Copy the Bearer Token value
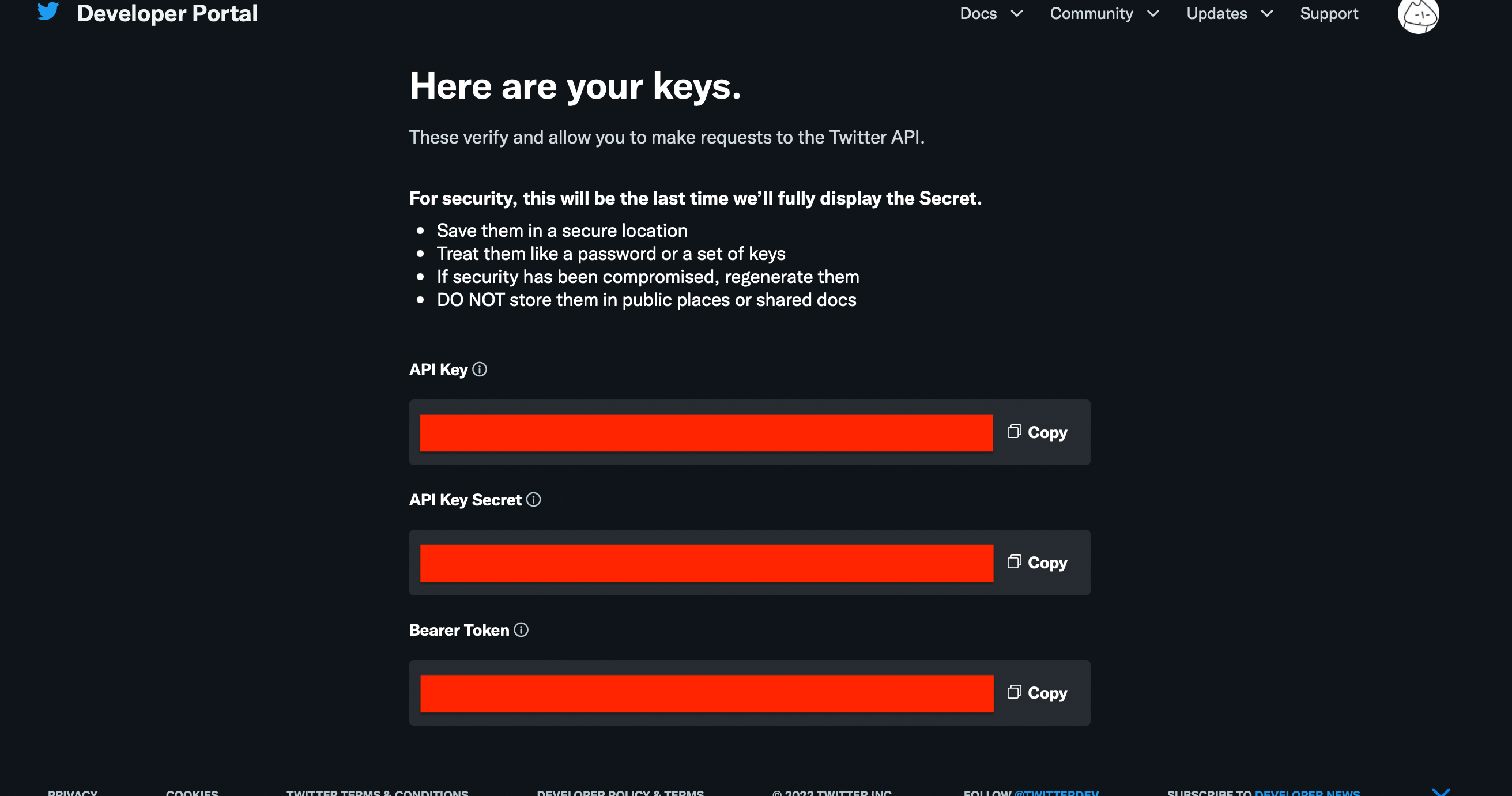 pos(1037,693)
